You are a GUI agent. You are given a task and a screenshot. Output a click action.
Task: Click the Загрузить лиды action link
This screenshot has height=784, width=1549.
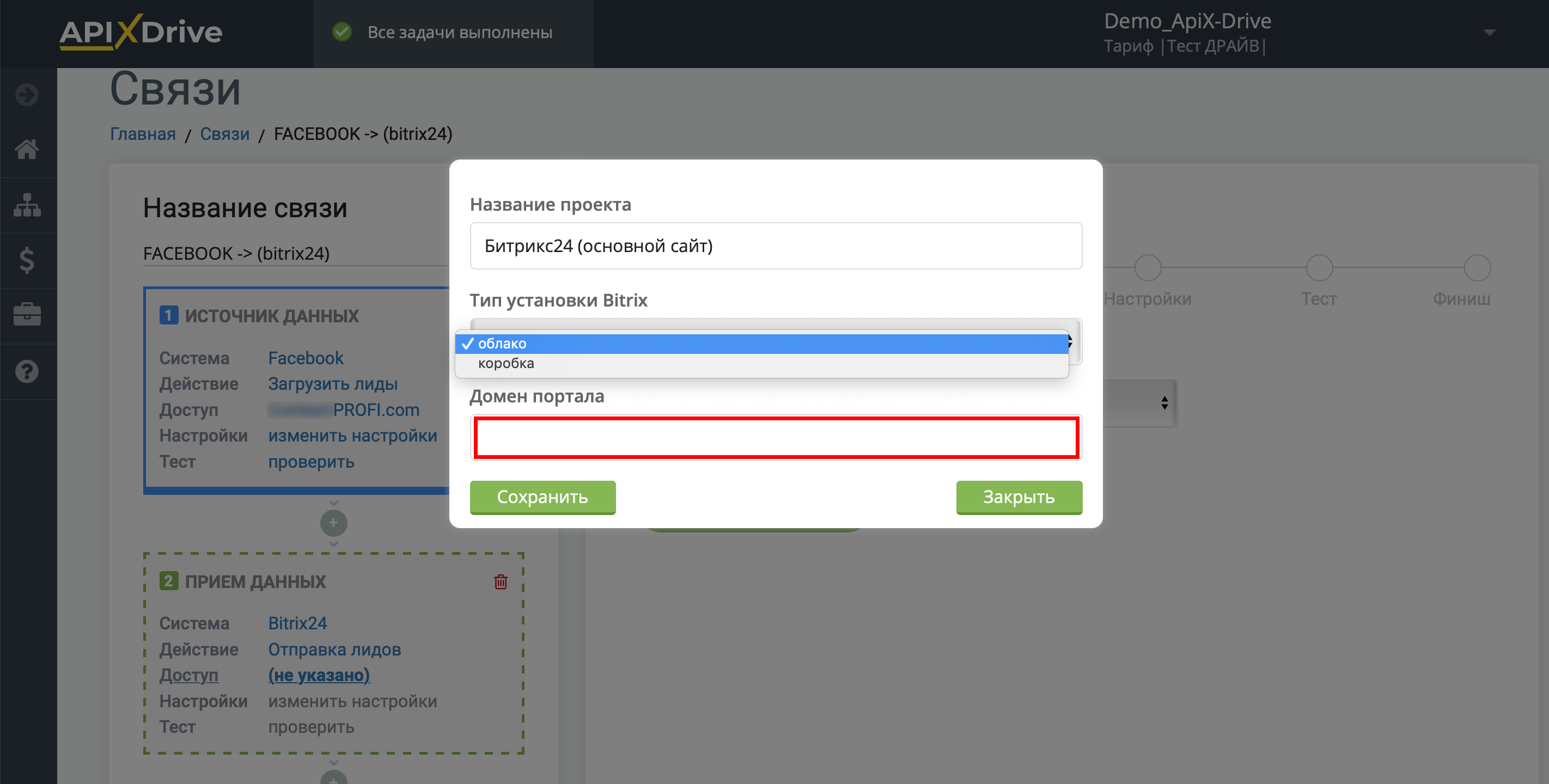tap(333, 384)
